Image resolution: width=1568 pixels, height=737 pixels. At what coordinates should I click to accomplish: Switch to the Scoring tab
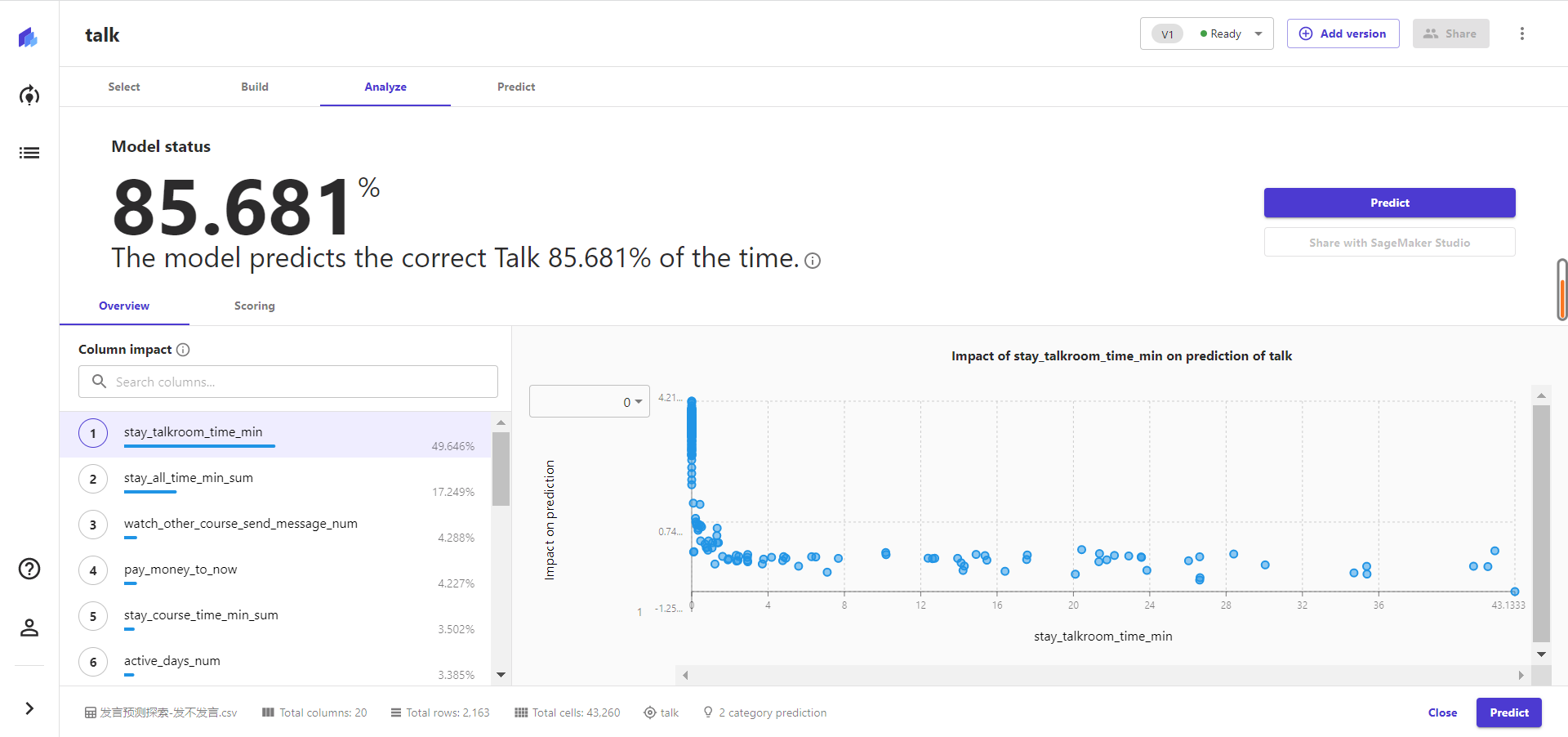tap(254, 306)
